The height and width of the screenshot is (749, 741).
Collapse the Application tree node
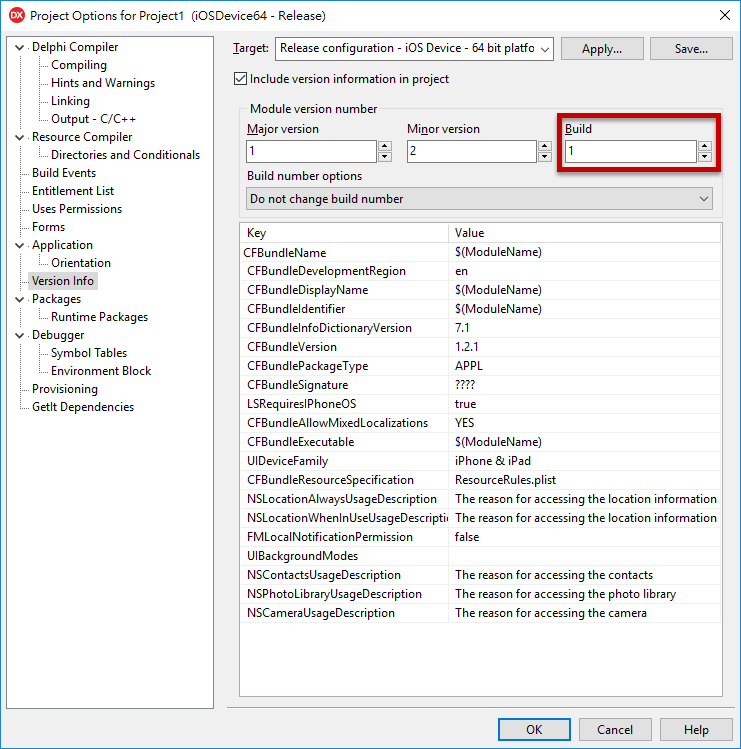pyautogui.click(x=20, y=245)
